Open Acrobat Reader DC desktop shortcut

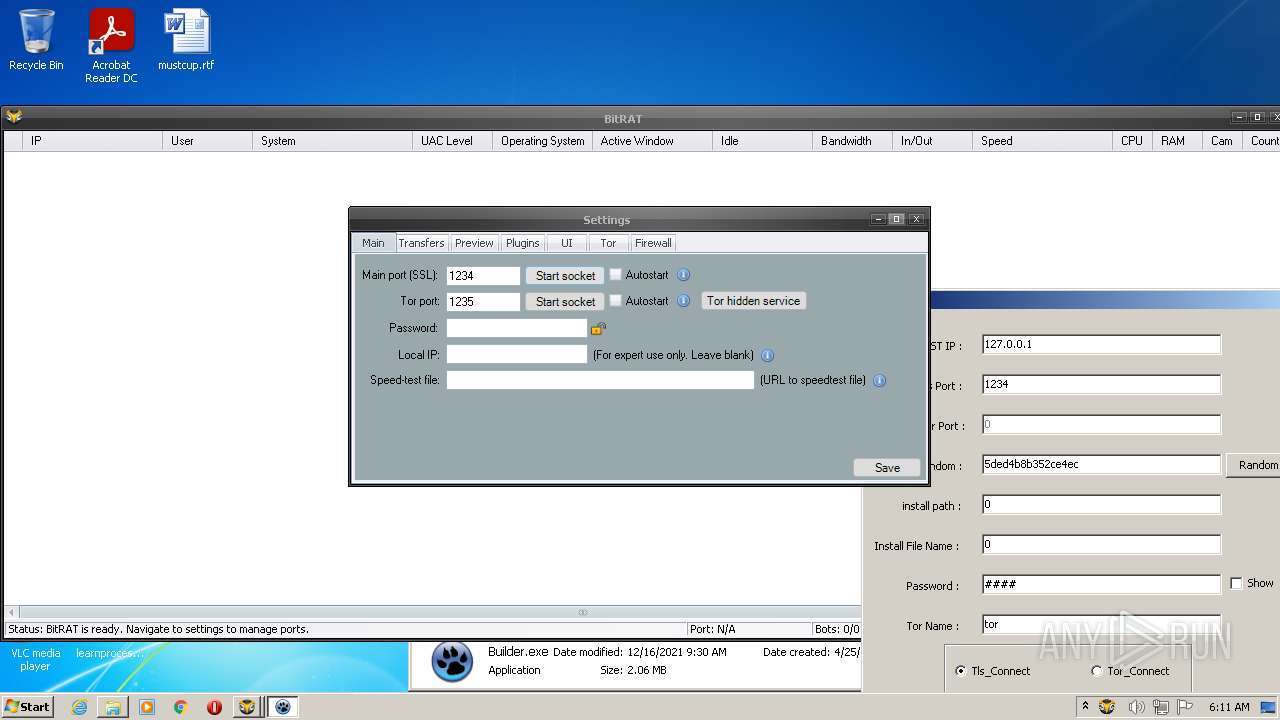111,45
